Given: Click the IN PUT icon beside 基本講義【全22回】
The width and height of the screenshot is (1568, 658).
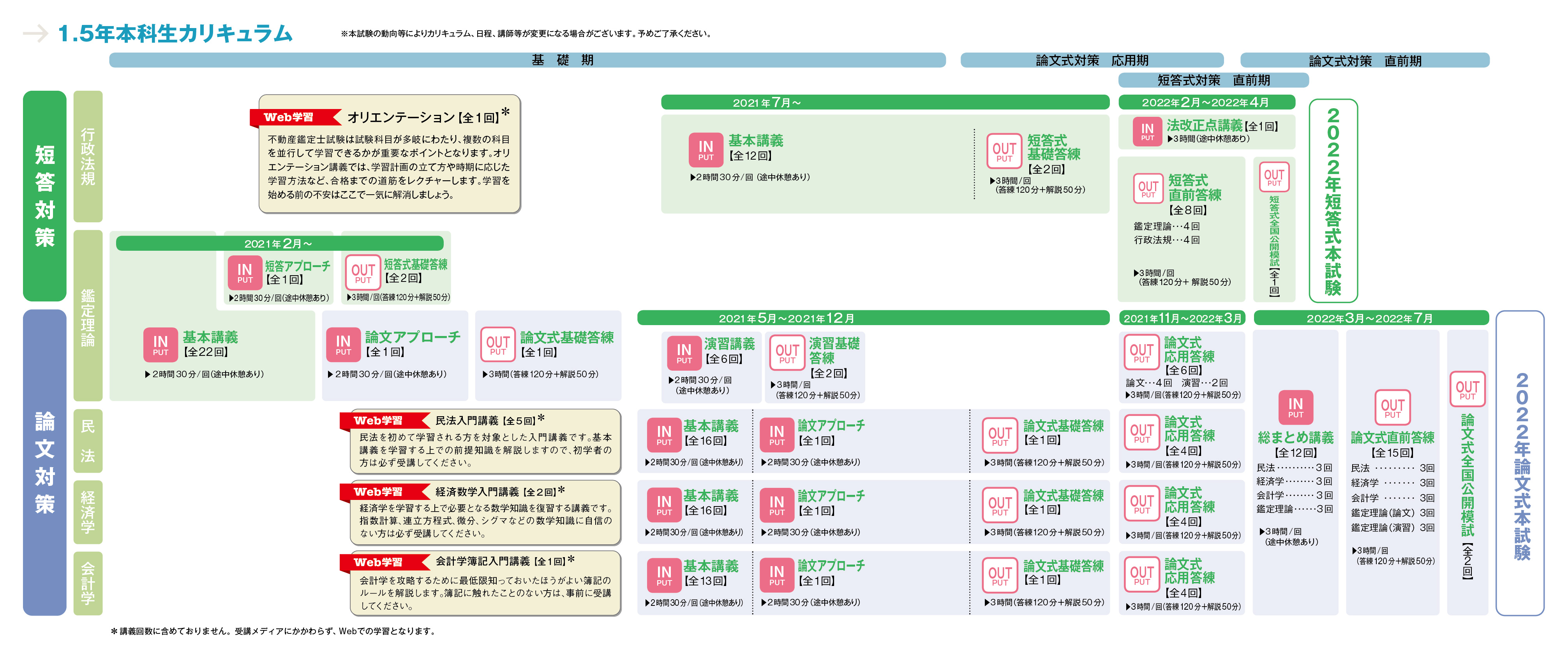Looking at the screenshot, I should point(160,345).
